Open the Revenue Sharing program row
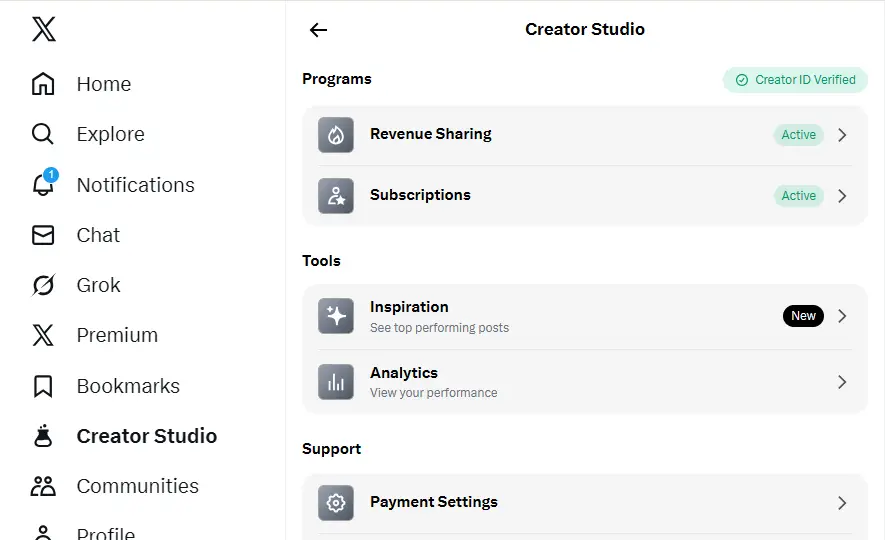This screenshot has width=885, height=540. coord(585,135)
